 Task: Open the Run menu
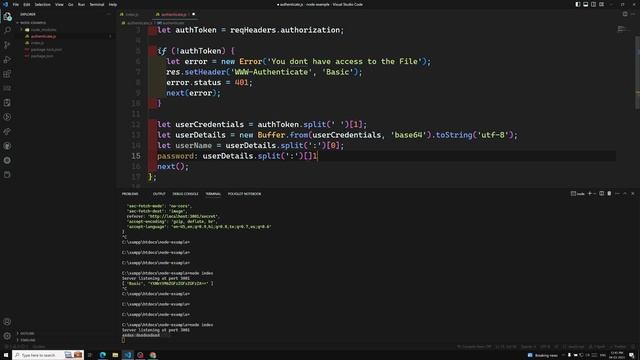pos(81,4)
